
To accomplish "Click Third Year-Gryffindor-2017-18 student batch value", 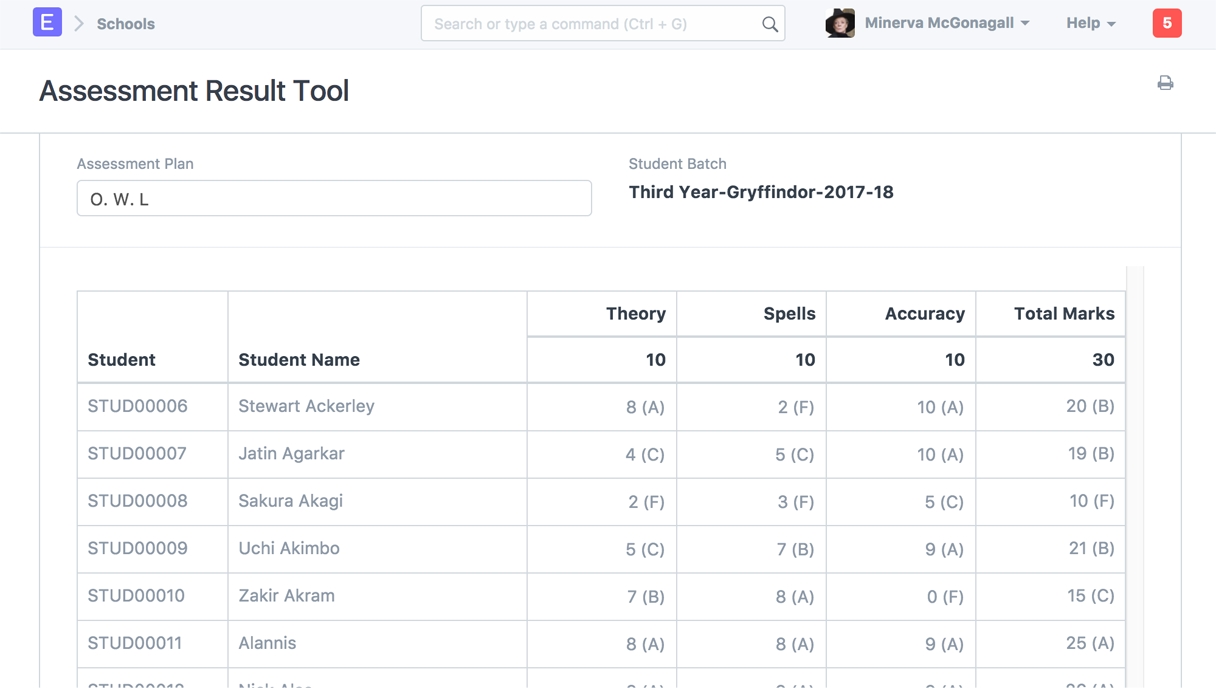I will tap(761, 192).
